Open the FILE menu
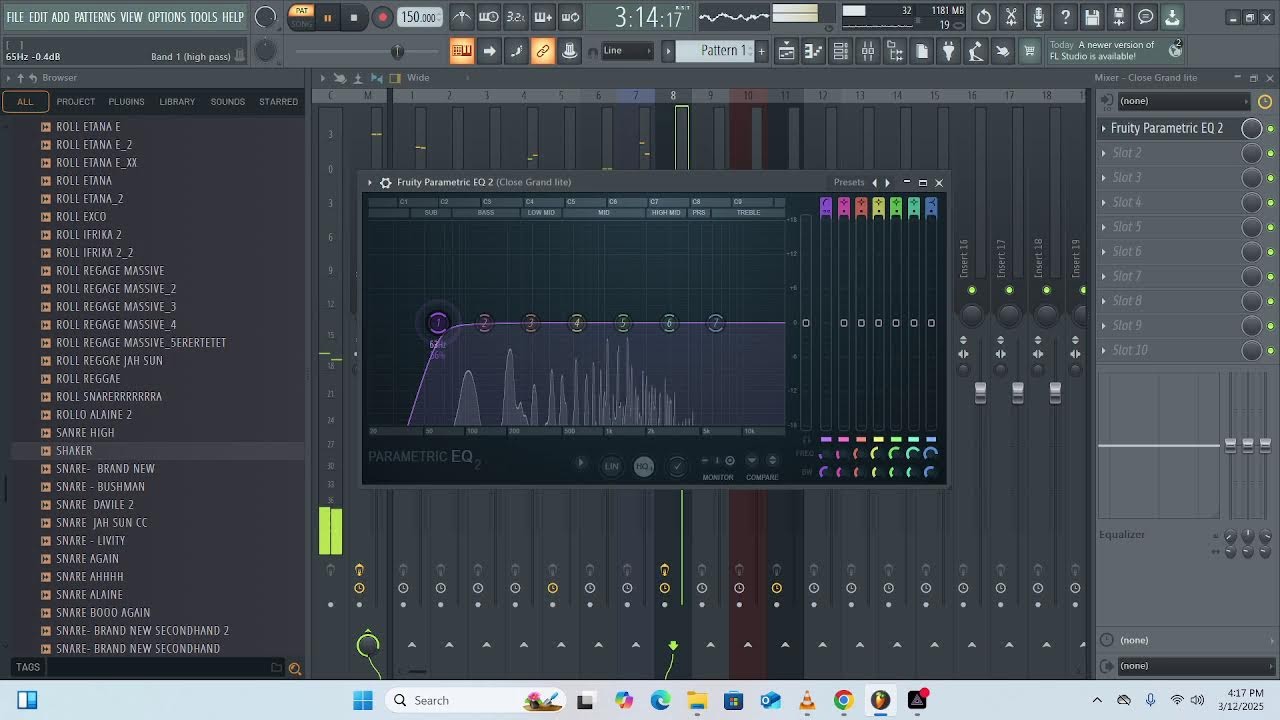 coord(15,17)
